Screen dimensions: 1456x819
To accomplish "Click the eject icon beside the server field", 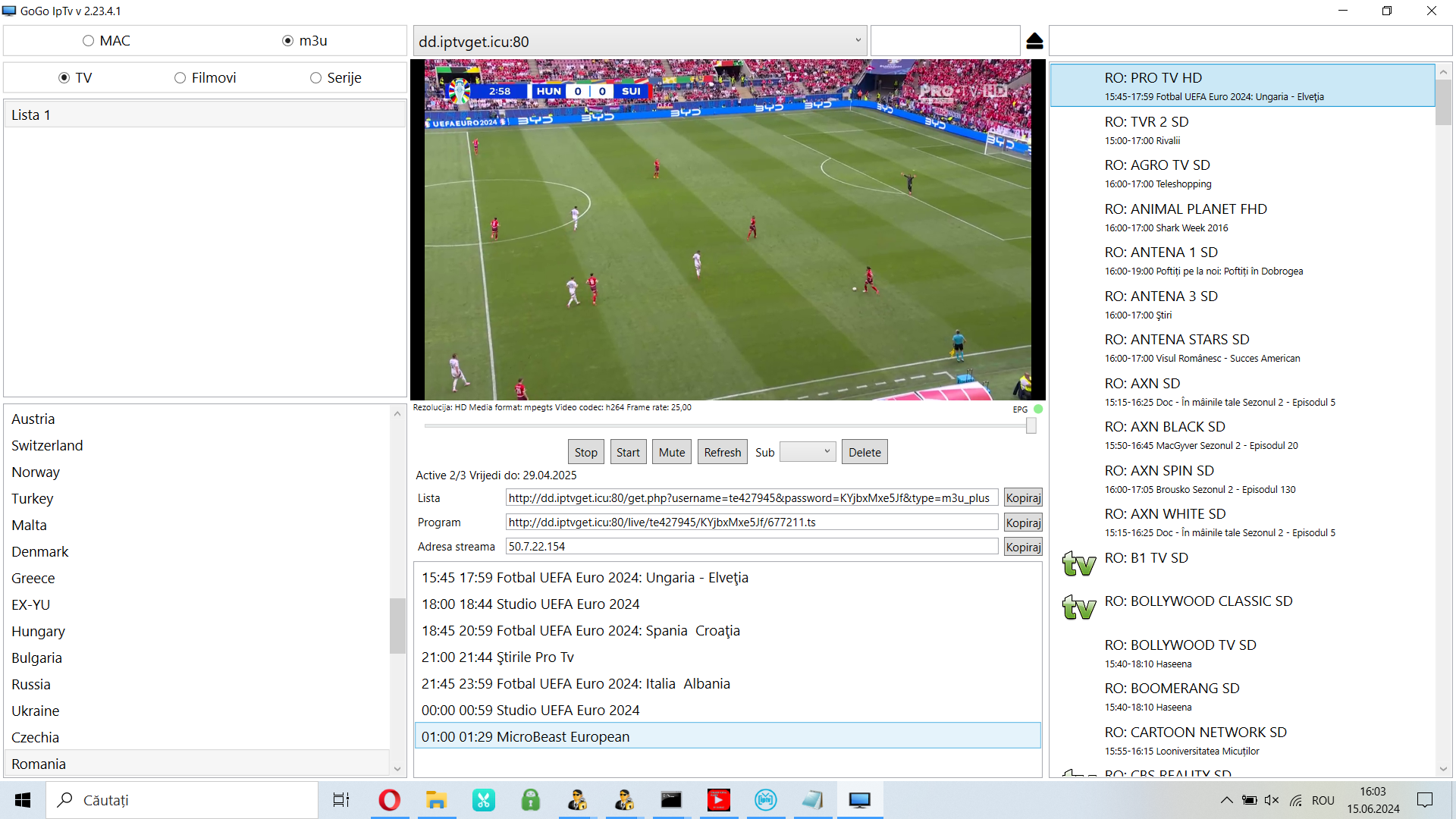I will (1034, 41).
